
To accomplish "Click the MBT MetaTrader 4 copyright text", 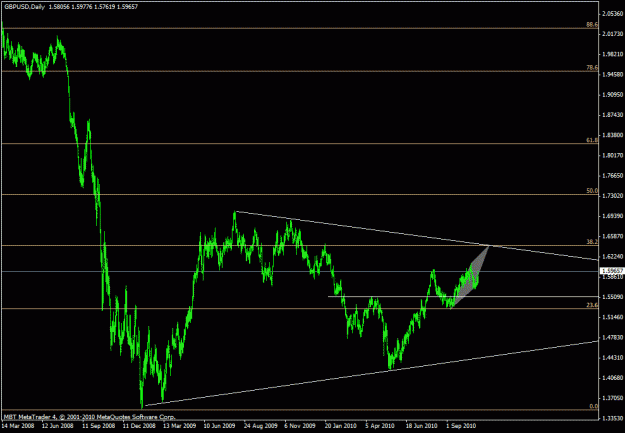I will point(89,417).
